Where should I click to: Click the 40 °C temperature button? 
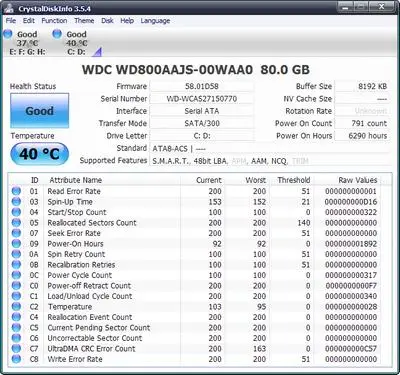pyautogui.click(x=40, y=154)
